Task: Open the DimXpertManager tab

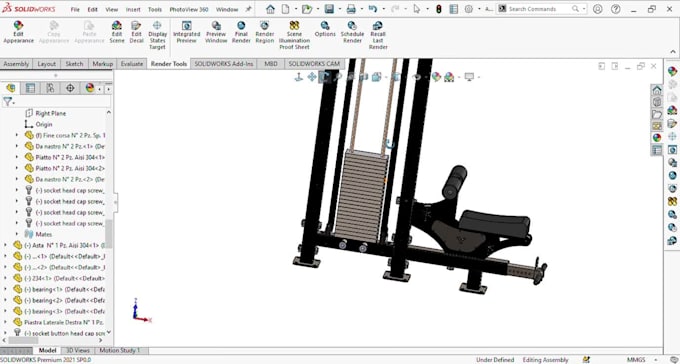Action: [x=70, y=88]
